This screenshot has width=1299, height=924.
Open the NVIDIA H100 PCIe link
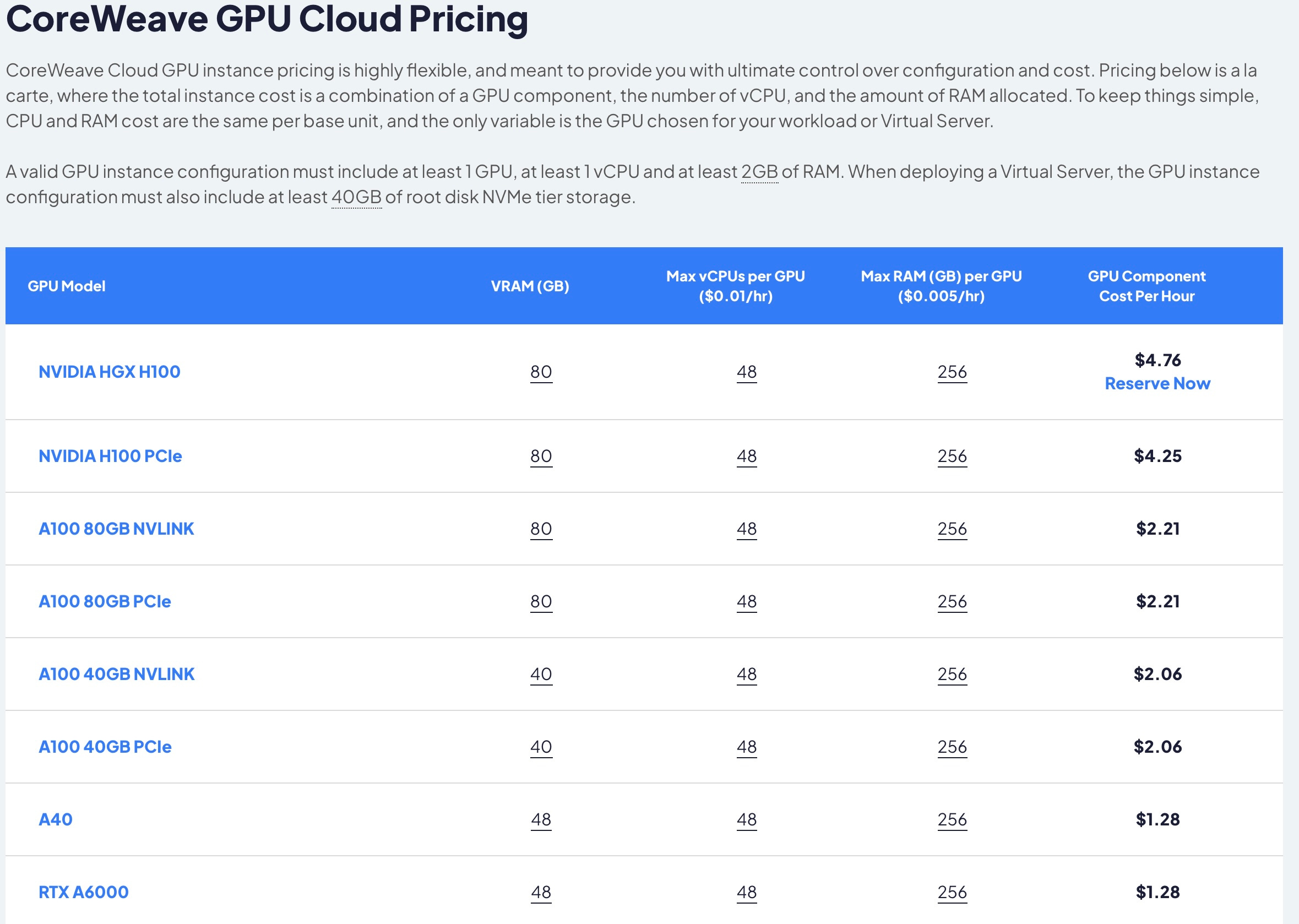click(110, 456)
